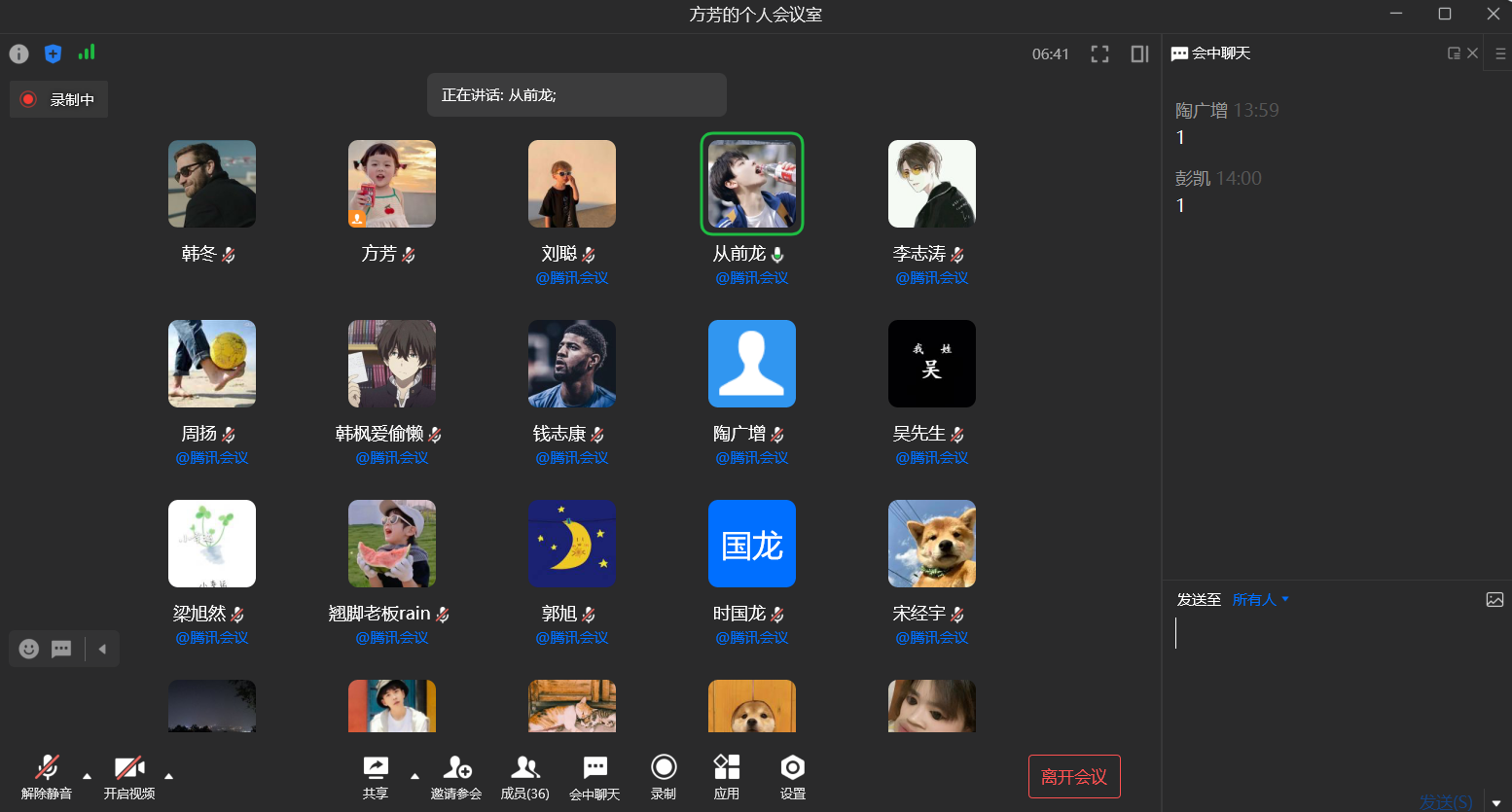Click the red Leave Meeting button
This screenshot has height=812, width=1512.
(x=1074, y=777)
